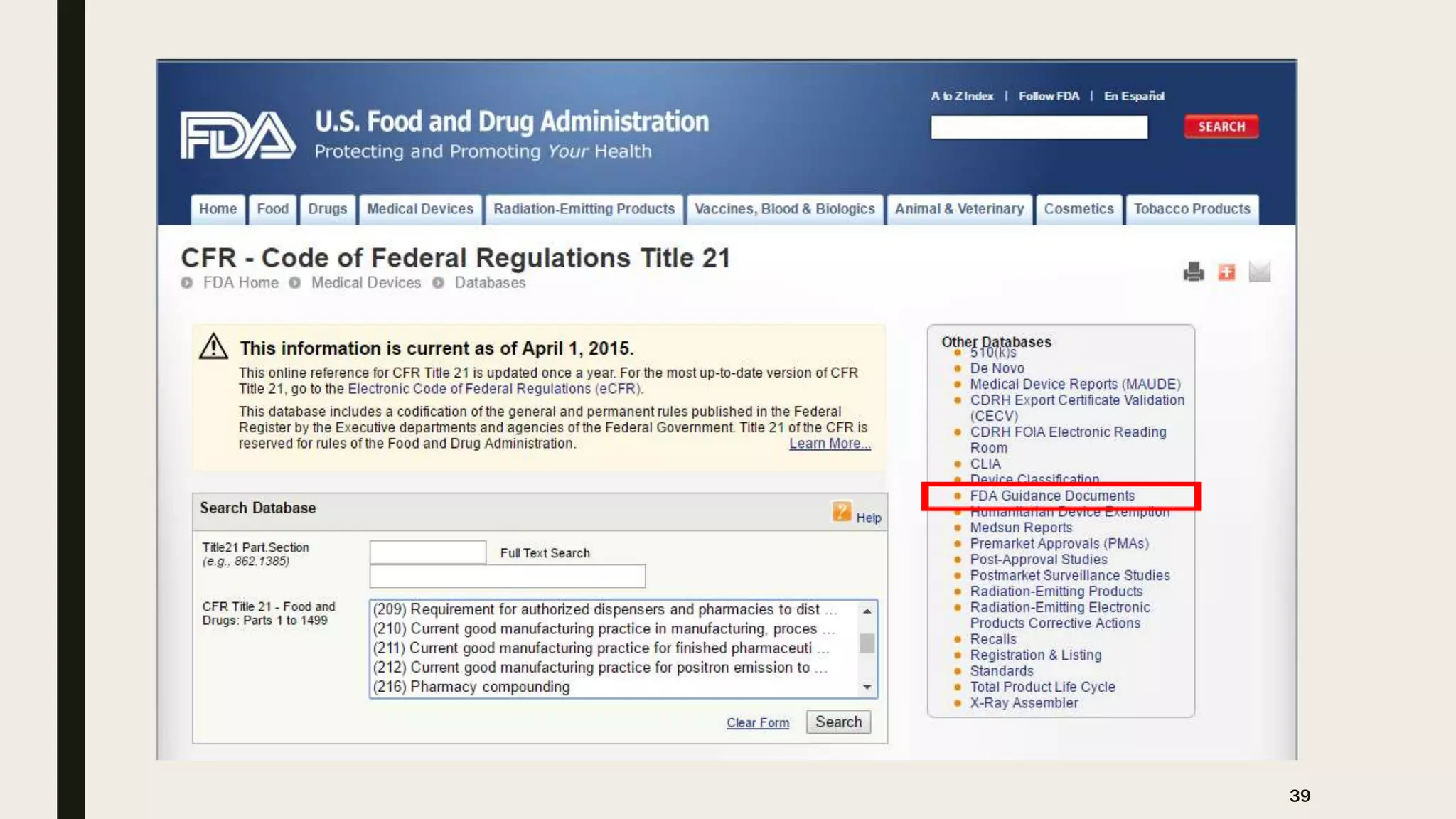1456x819 pixels.
Task: Switch to the Drugs tab
Action: [327, 209]
